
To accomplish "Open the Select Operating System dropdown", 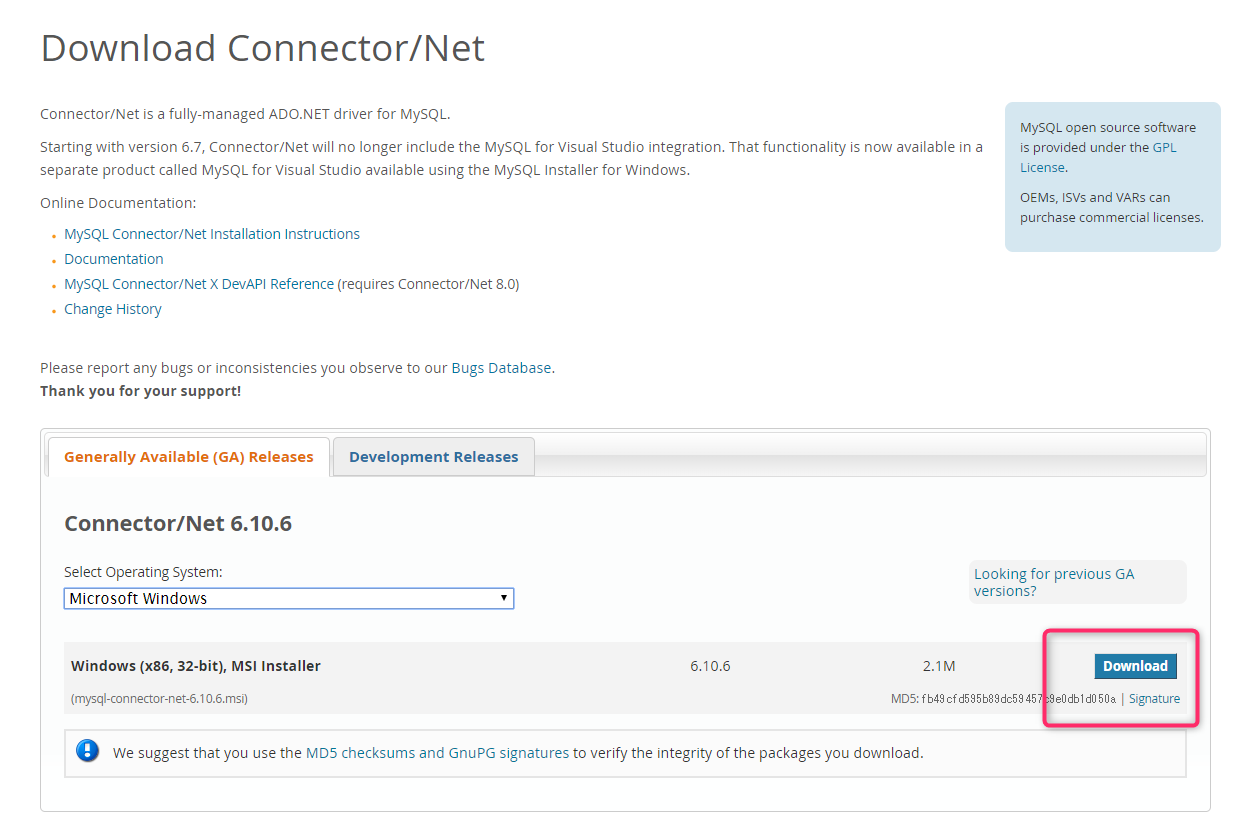I will (x=289, y=598).
